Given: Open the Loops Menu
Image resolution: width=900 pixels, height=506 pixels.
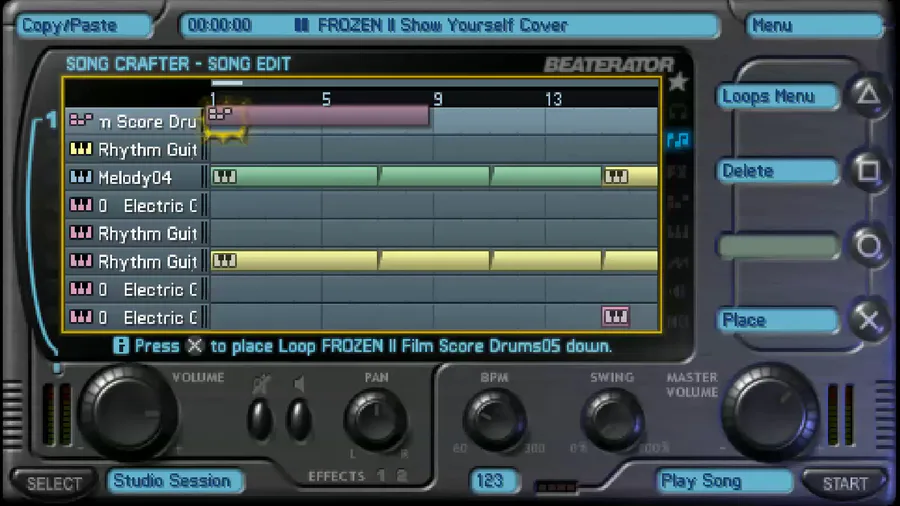Looking at the screenshot, I should (778, 96).
